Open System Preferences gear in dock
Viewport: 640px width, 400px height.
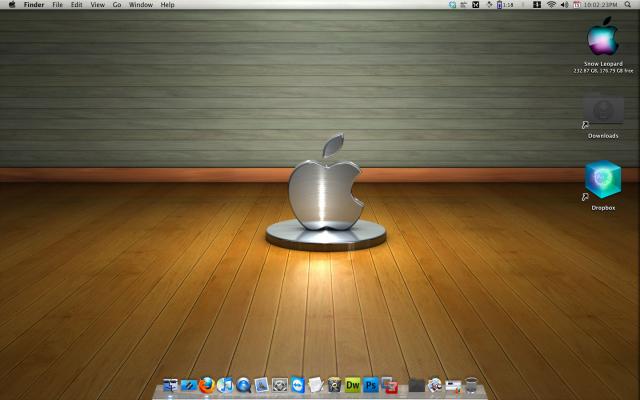(280, 385)
